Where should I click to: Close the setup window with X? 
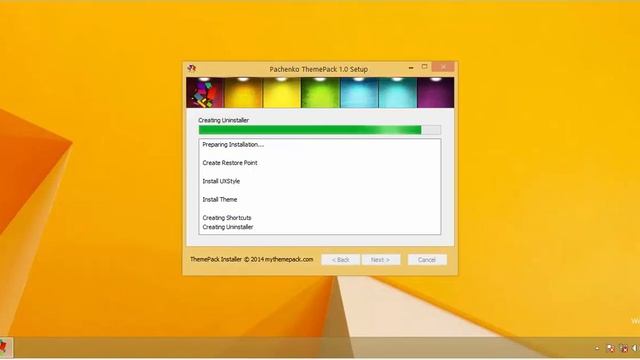coord(443,67)
